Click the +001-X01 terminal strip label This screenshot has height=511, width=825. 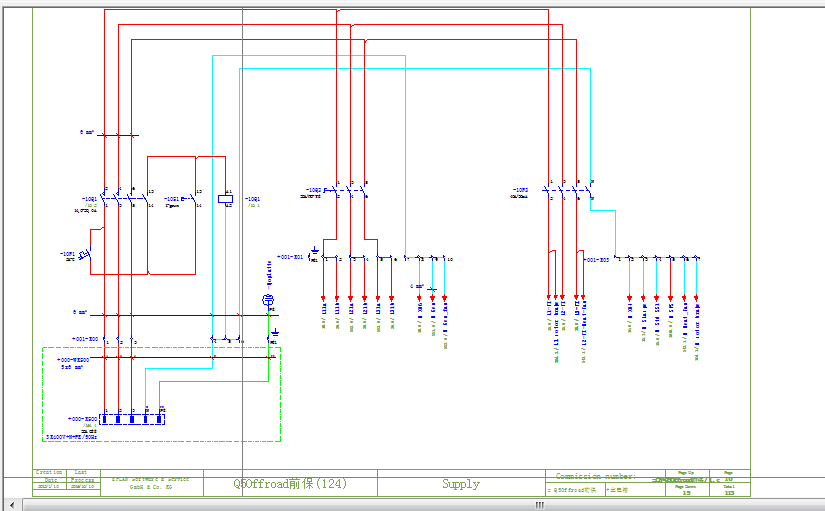tap(290, 257)
